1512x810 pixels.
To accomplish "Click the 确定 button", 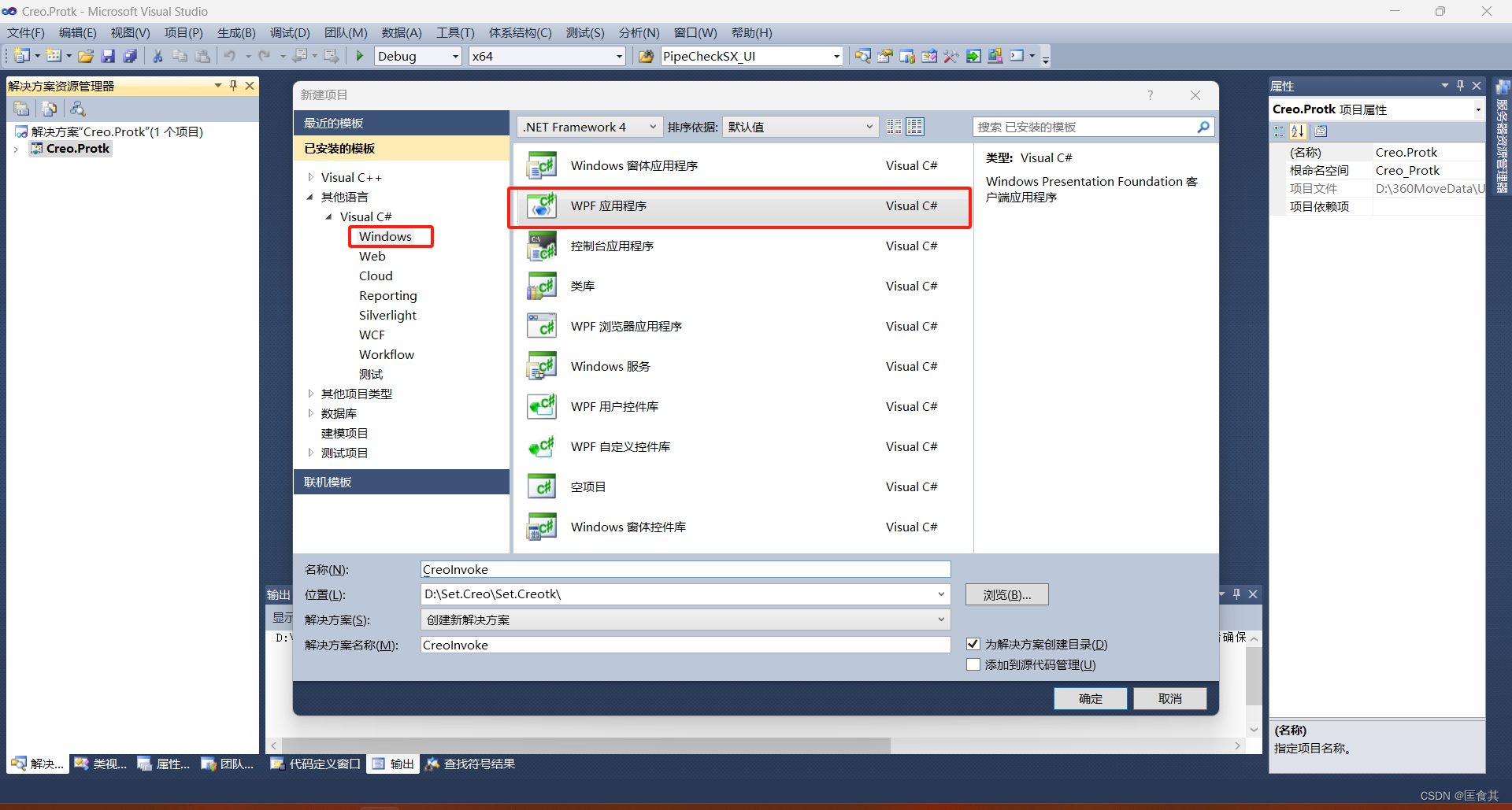I will 1090,698.
